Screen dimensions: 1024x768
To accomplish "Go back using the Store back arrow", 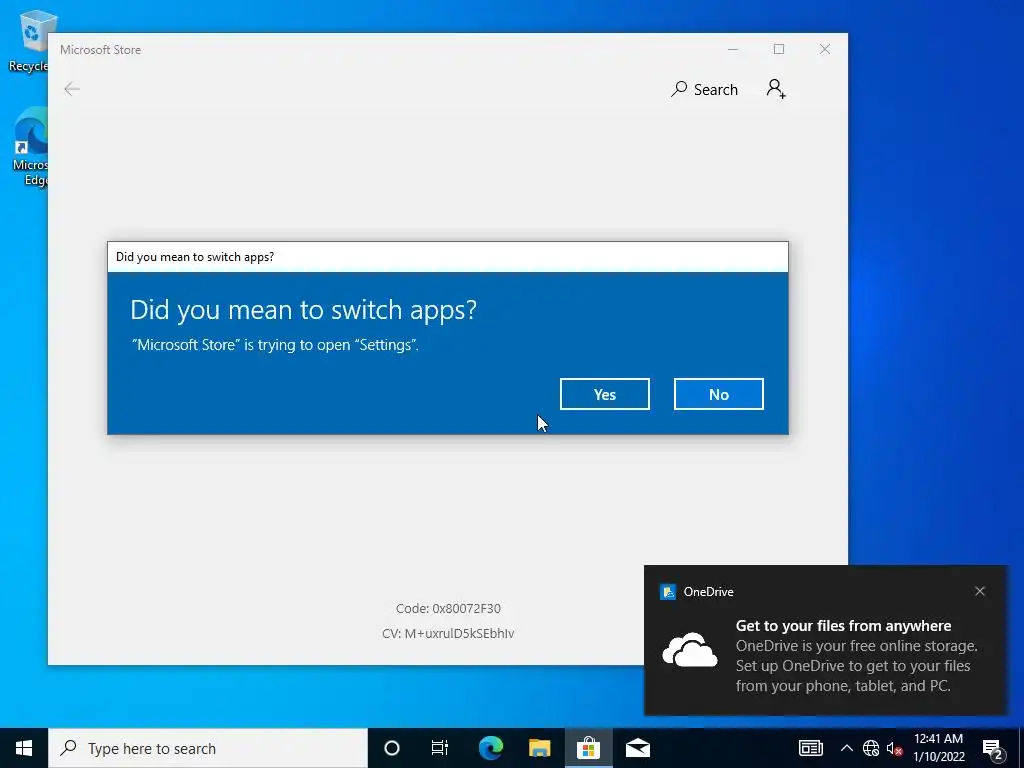I will pyautogui.click(x=72, y=89).
